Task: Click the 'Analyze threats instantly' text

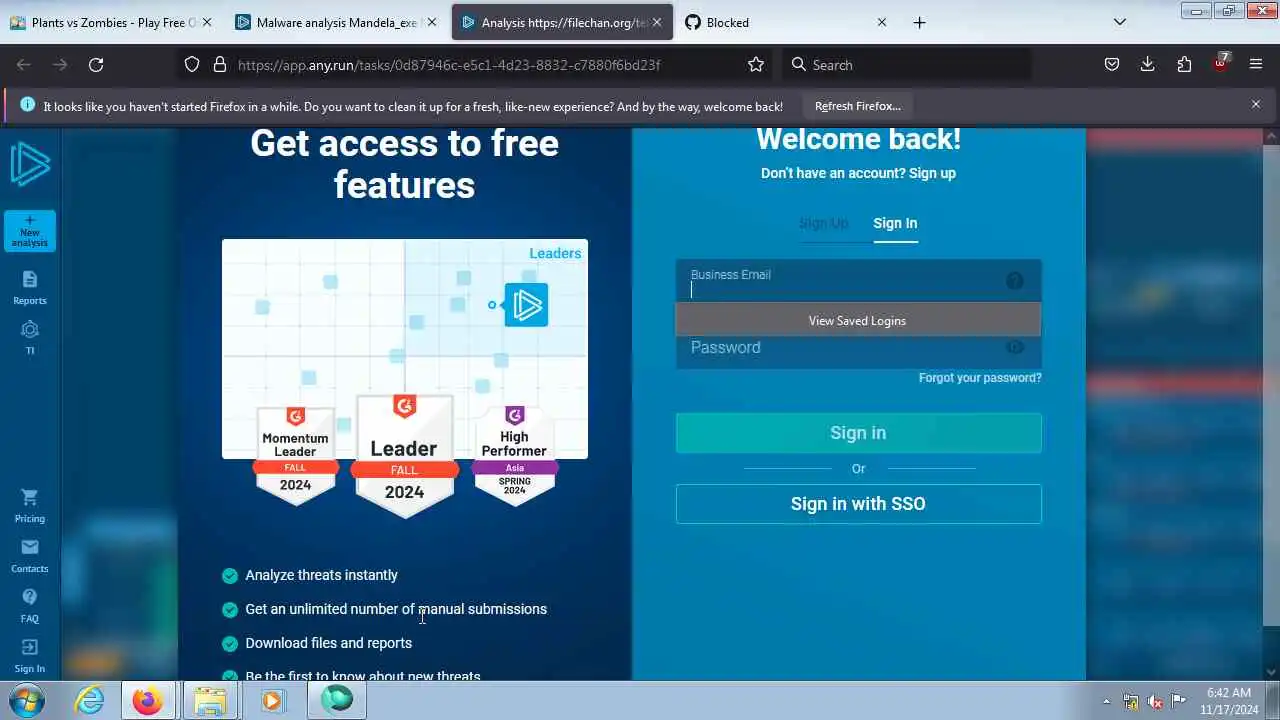Action: [x=321, y=575]
